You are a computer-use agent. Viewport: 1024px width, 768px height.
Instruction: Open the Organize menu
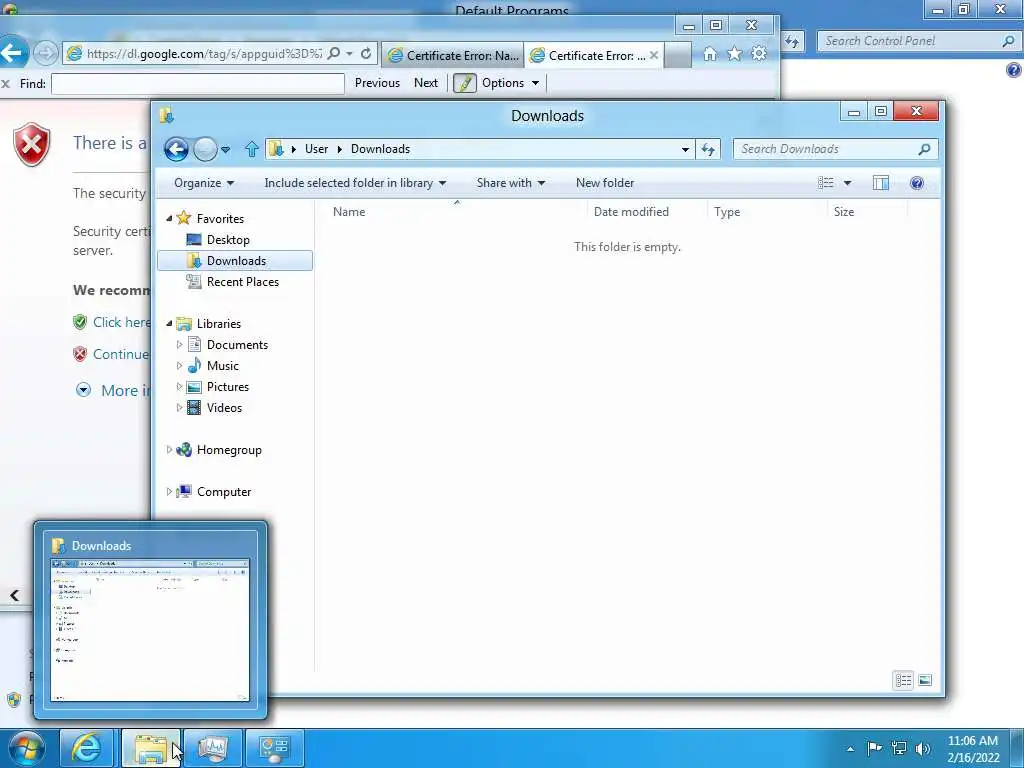coord(204,183)
